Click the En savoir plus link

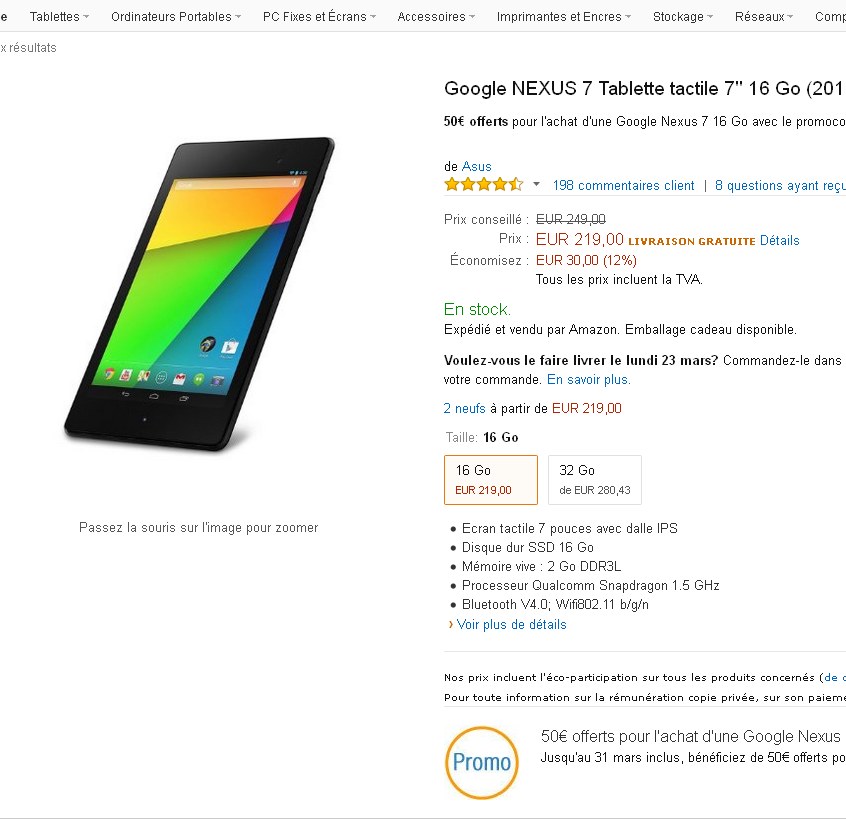(x=588, y=380)
